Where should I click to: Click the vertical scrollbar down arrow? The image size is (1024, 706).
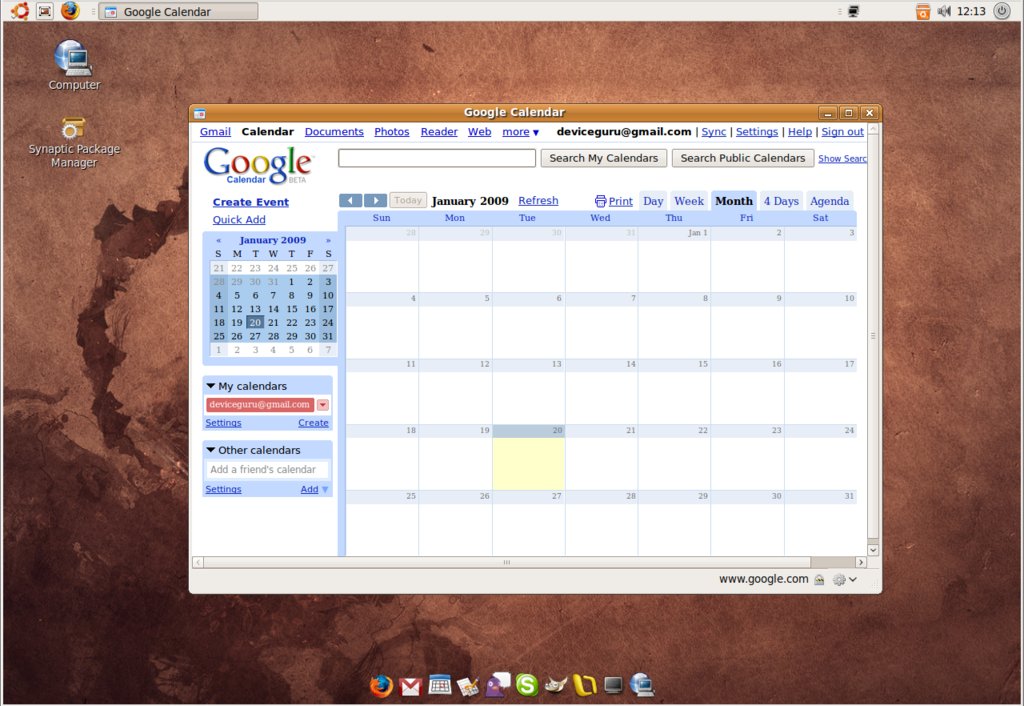point(873,550)
